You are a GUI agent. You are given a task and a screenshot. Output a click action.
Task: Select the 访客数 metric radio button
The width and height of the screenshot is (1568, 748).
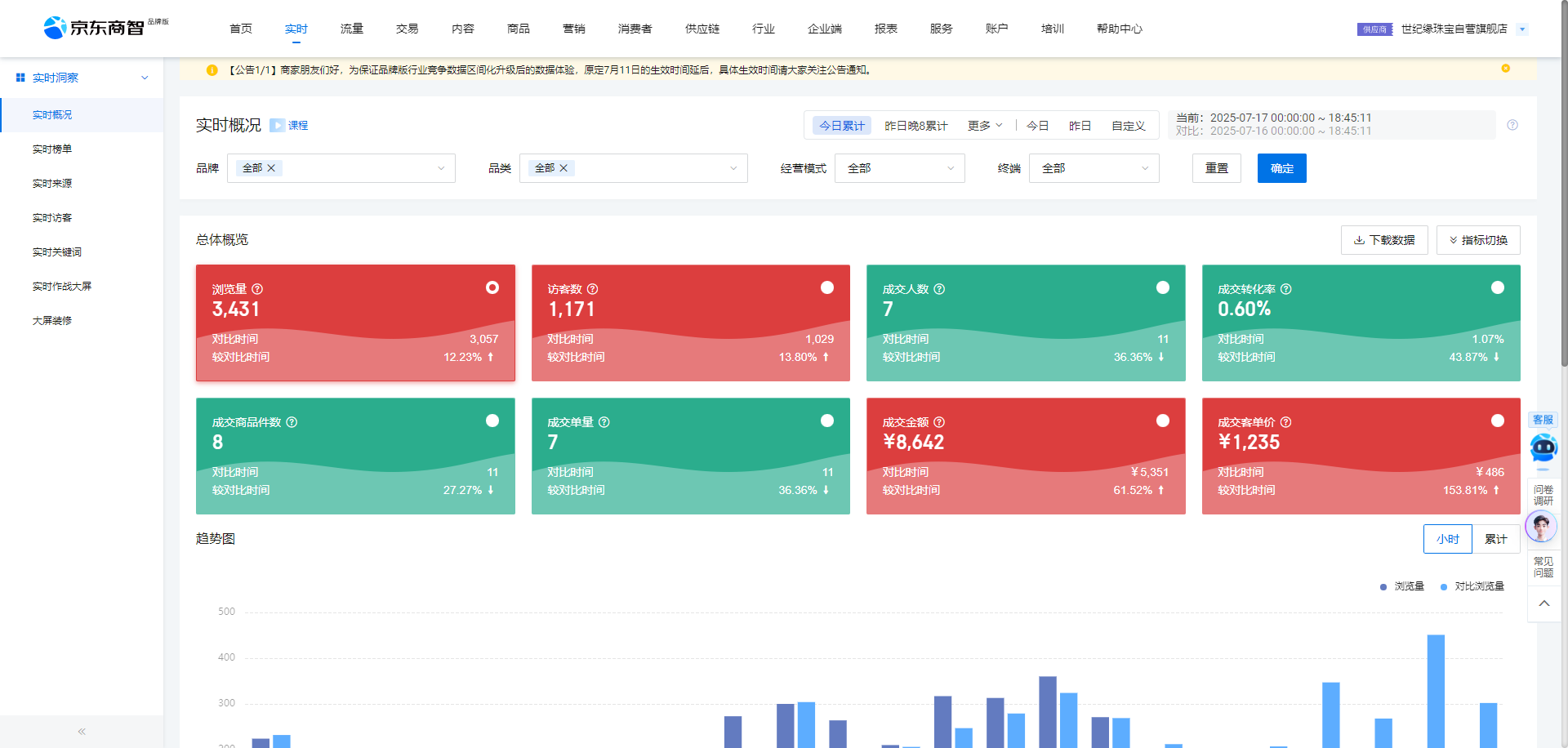tap(827, 287)
